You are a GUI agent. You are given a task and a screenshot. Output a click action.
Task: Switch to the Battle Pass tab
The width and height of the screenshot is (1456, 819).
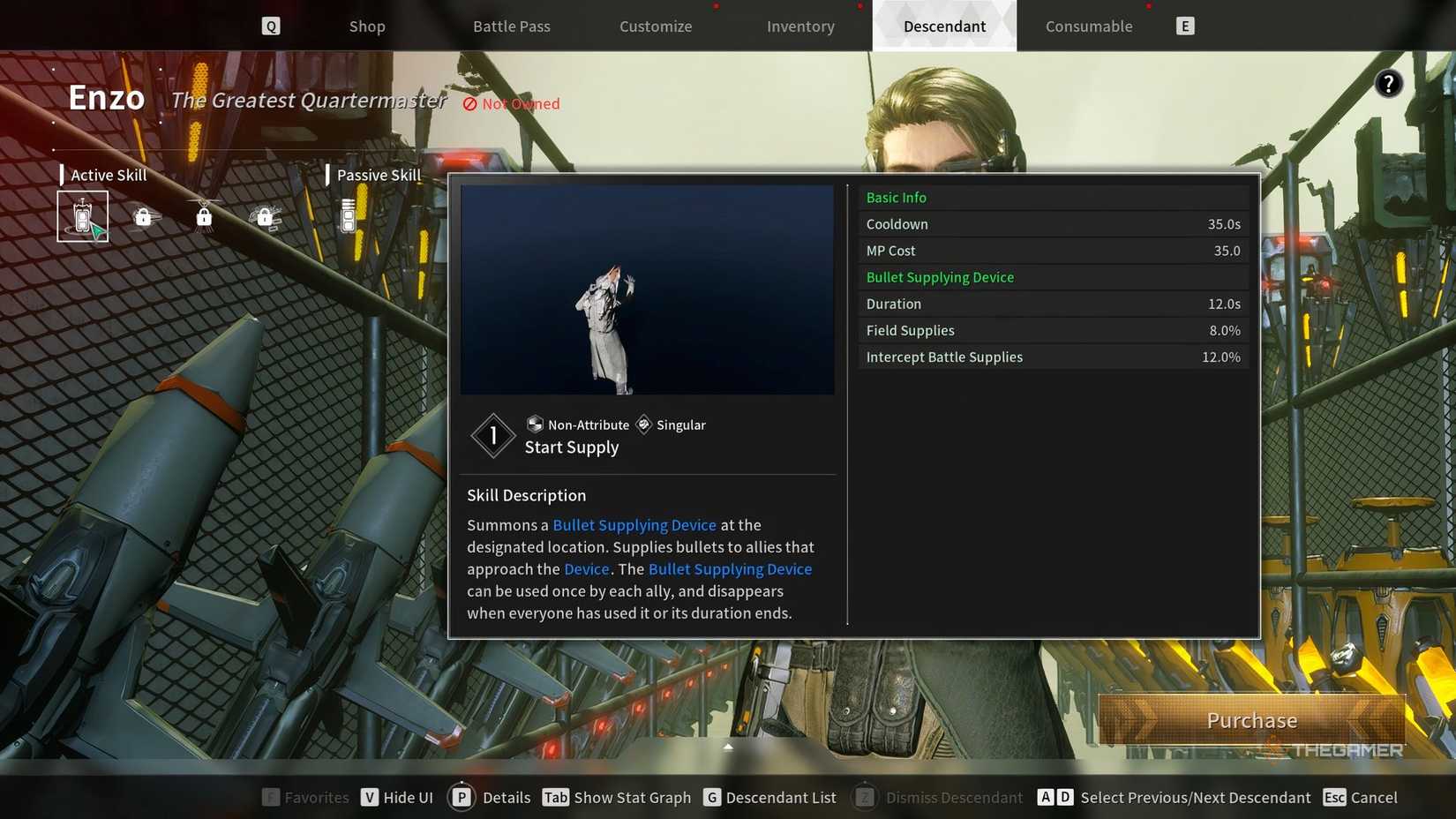511,26
